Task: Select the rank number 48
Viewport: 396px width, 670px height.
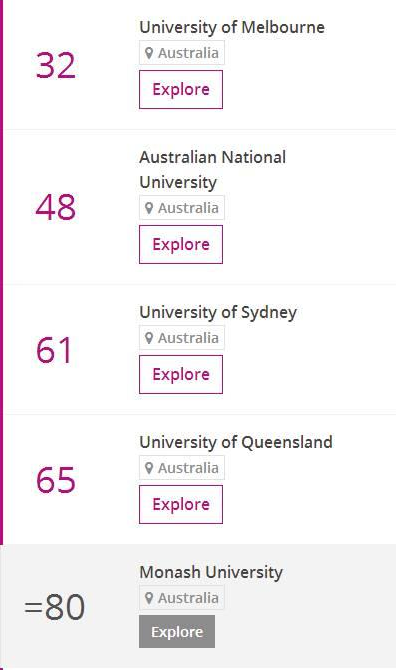Action: [x=56, y=207]
